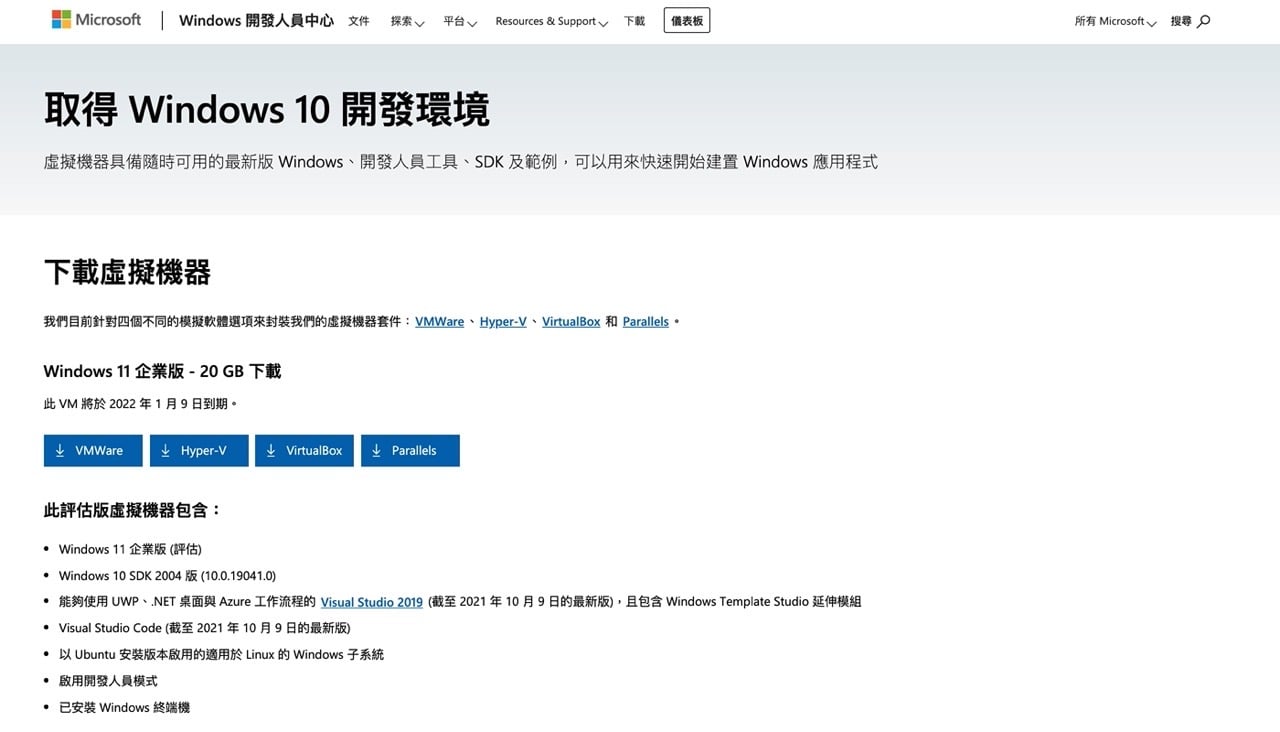Expand the 平台 dropdown
This screenshot has height=732, width=1280.
pyautogui.click(x=460, y=21)
